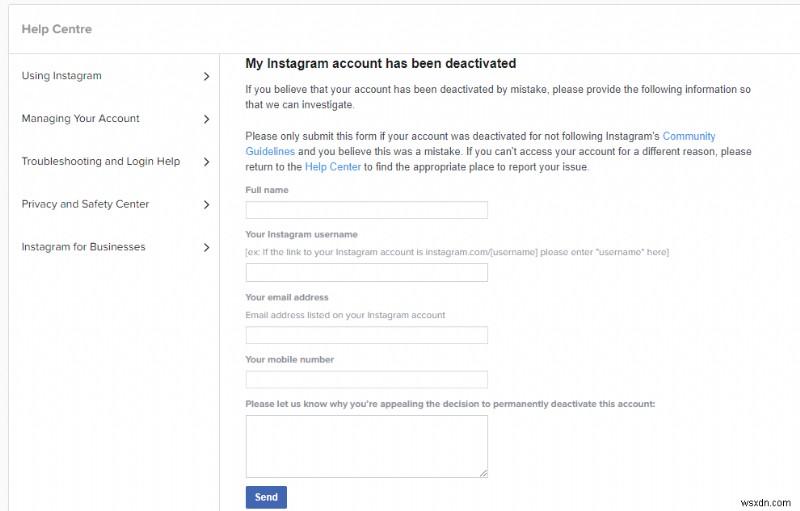Image resolution: width=800 pixels, height=511 pixels.
Task: Expand Instagram for Businesses chevron
Action: click(206, 248)
